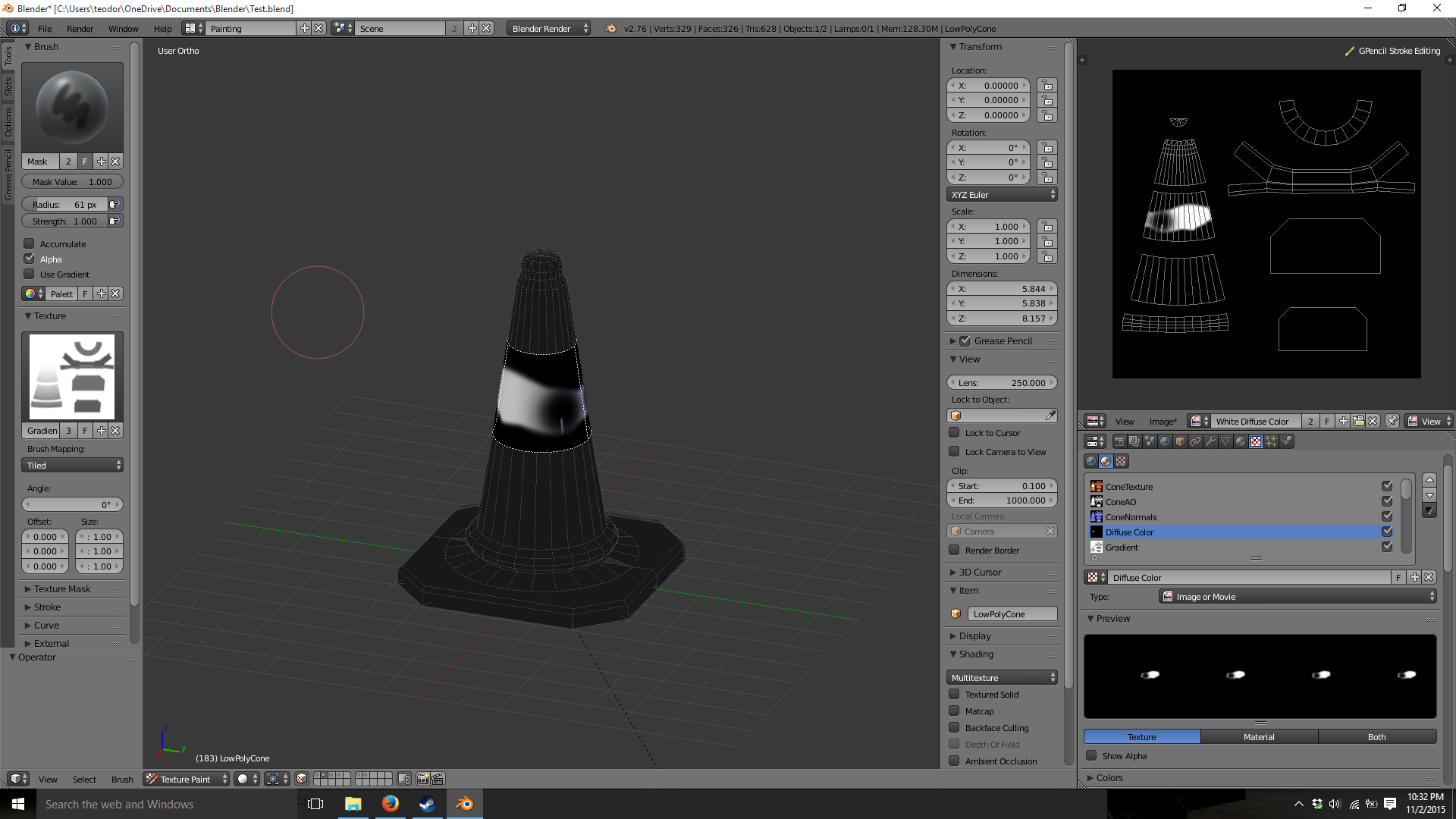Click the Material tab in image editor
1456x819 pixels.
point(1258,736)
